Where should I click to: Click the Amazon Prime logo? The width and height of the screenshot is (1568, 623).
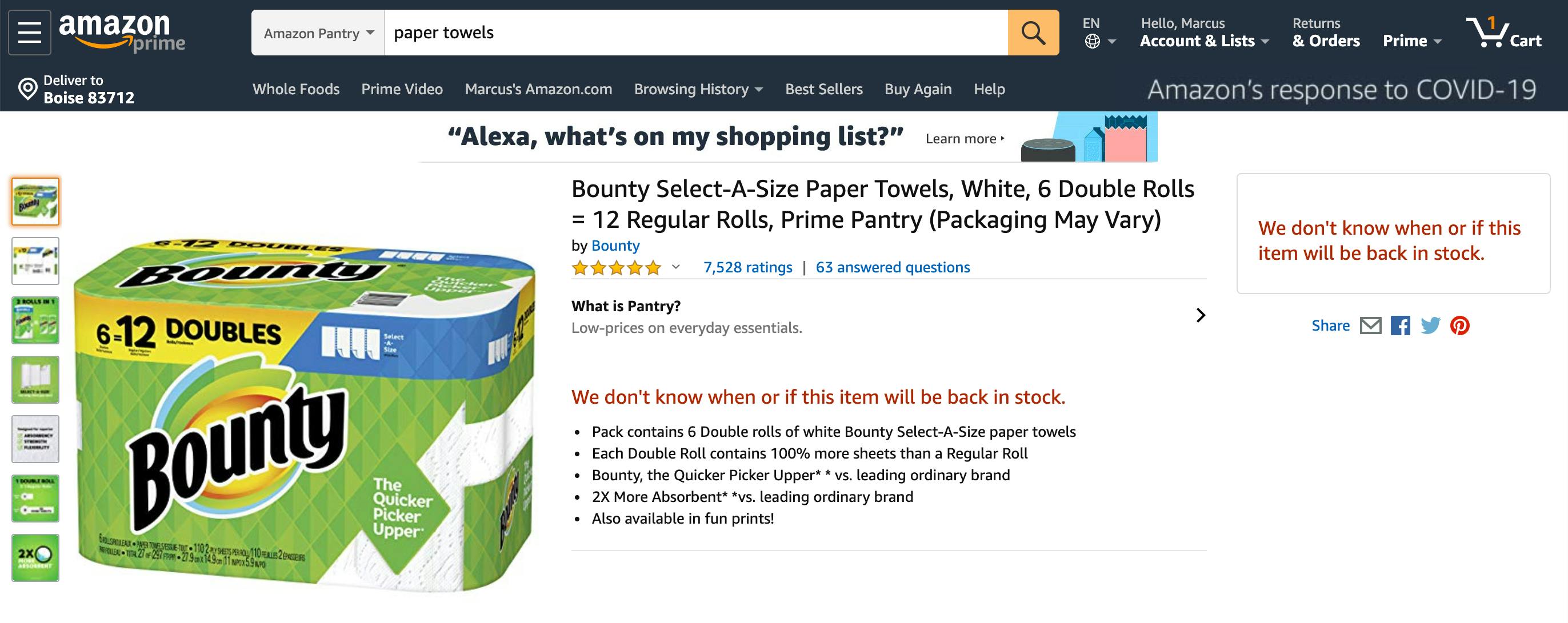pyautogui.click(x=122, y=33)
